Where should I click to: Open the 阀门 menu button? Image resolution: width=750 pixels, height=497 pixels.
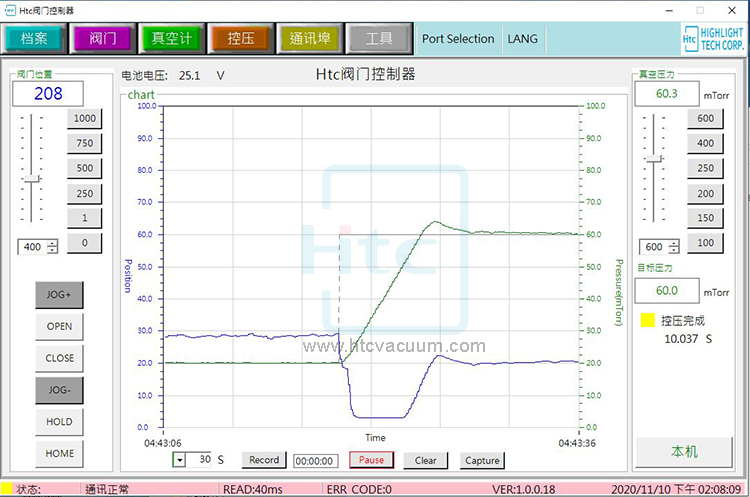pos(102,38)
